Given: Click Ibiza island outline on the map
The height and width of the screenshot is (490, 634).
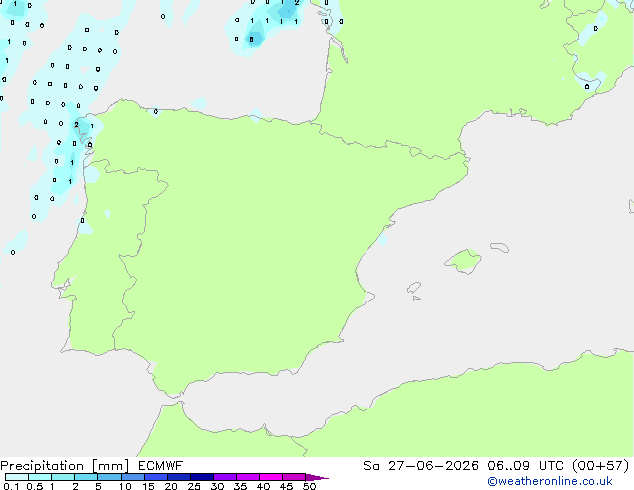Looking at the screenshot, I should coord(414,288).
